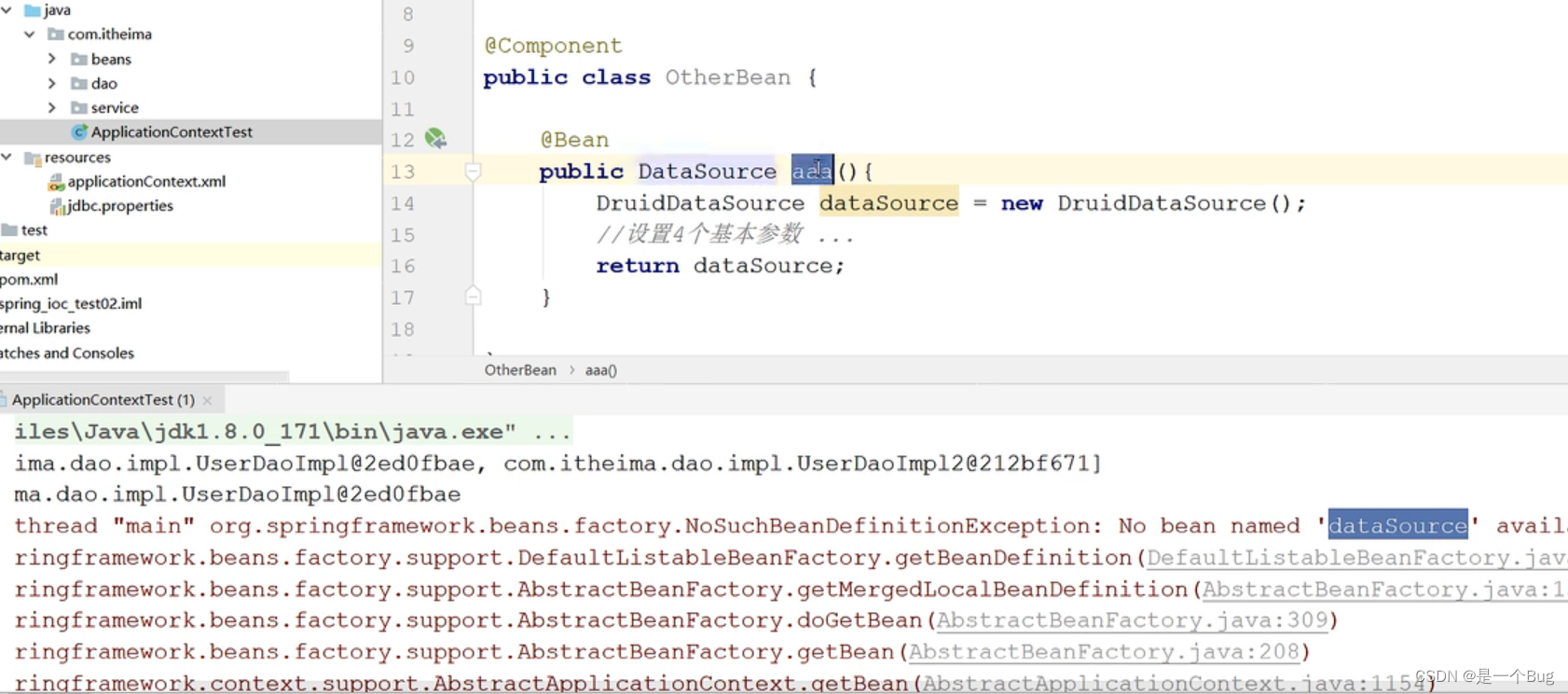Click the Spring bean gutter icon on line 12
Image resolution: width=1568 pixels, height=694 pixels.
click(x=435, y=139)
